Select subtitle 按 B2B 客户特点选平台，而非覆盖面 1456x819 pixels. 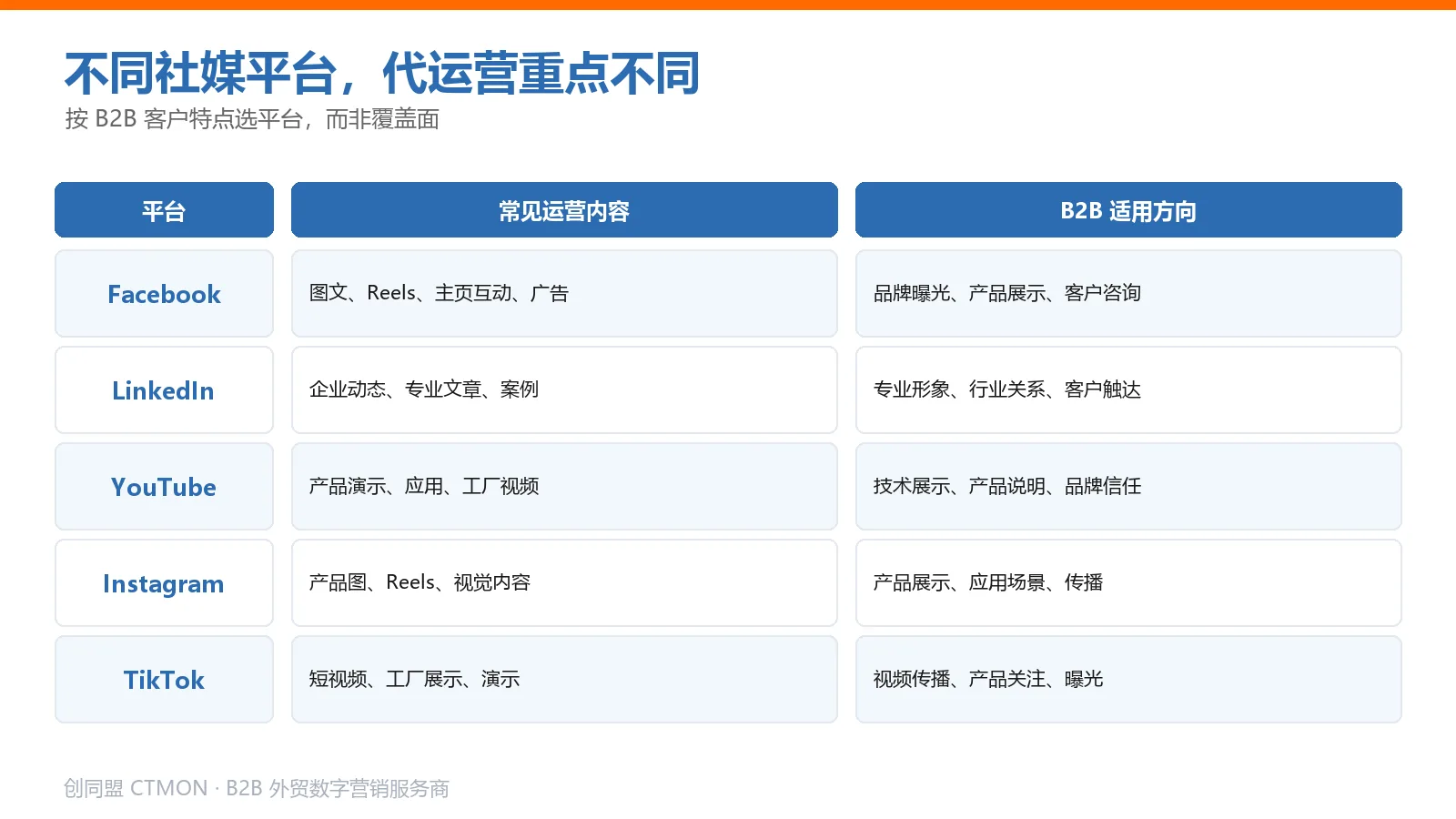[x=252, y=119]
